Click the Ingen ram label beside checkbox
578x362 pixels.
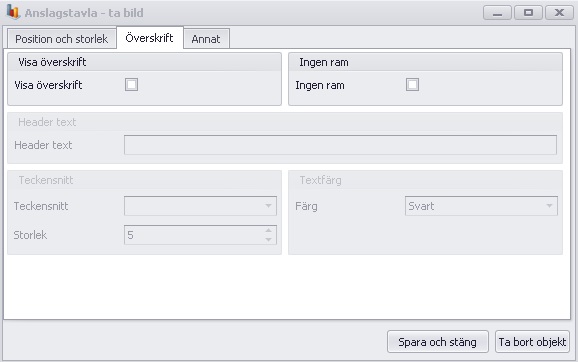(320, 86)
